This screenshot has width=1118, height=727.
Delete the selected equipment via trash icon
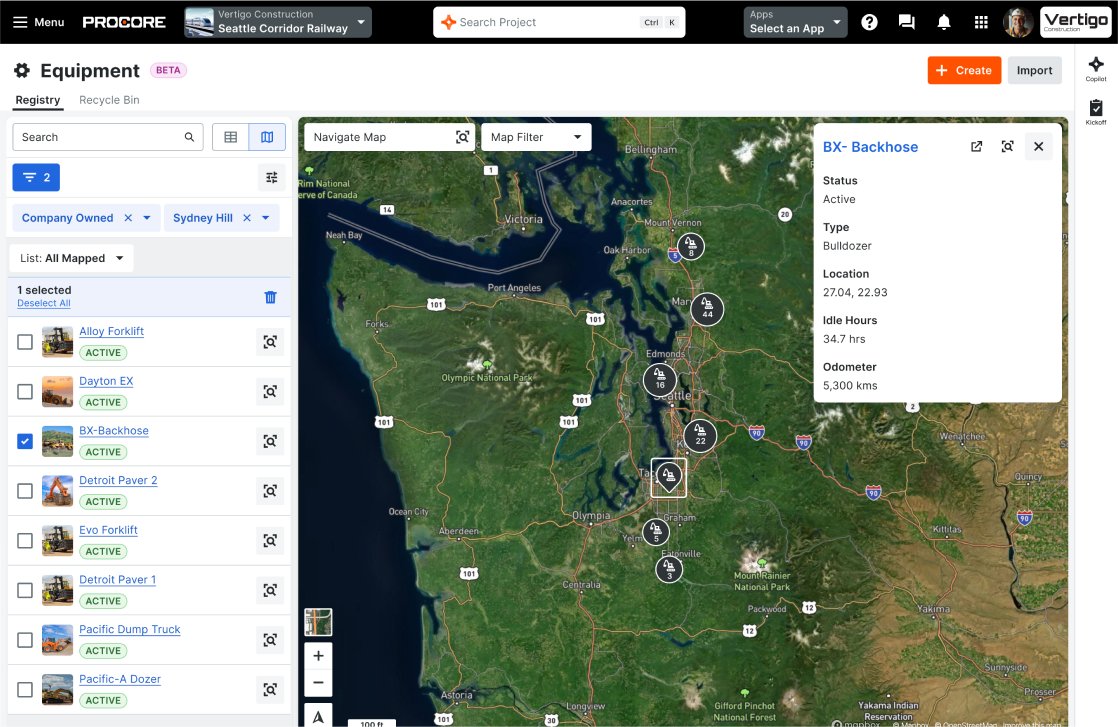pos(270,296)
